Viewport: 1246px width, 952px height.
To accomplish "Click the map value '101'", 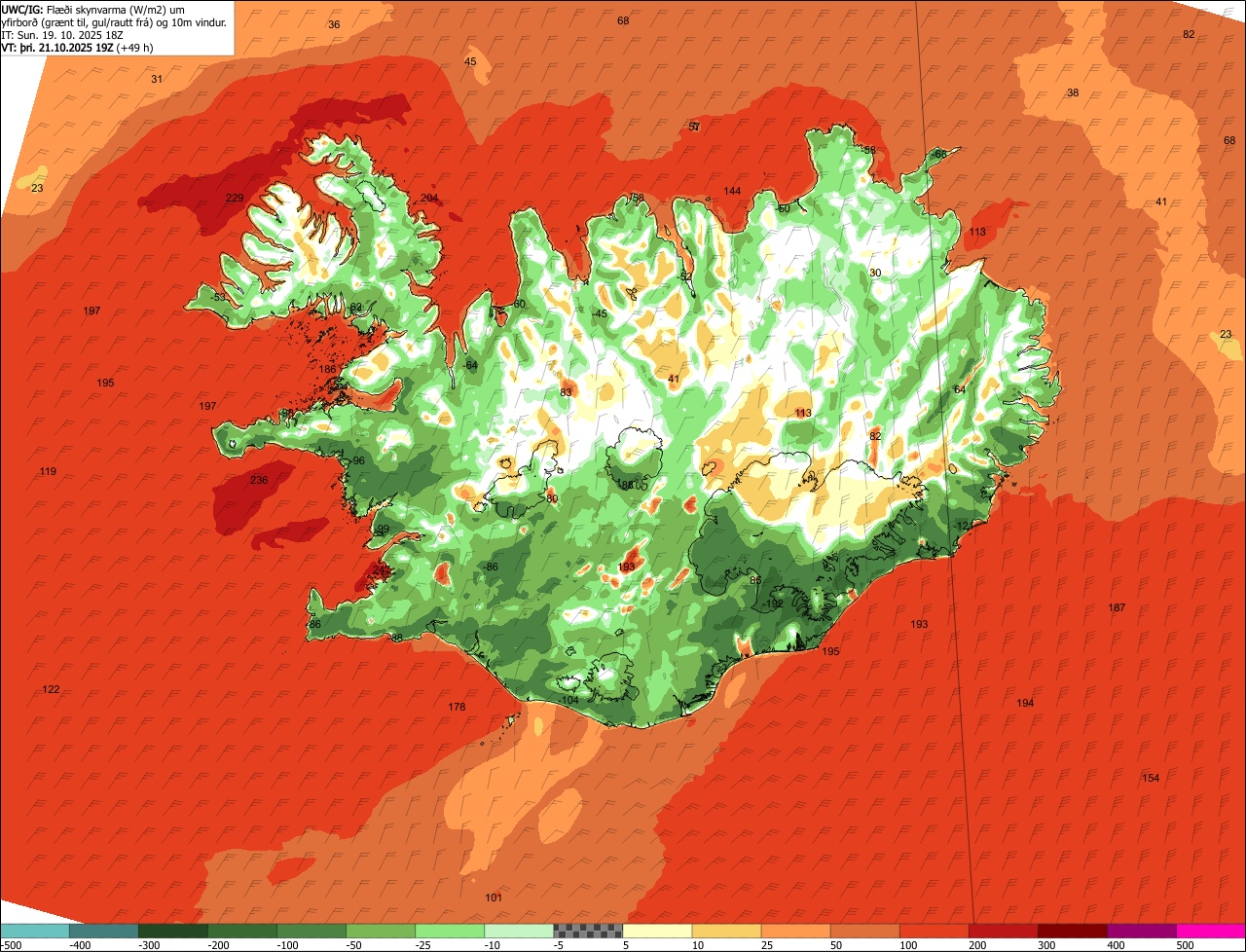I will click(x=494, y=897).
